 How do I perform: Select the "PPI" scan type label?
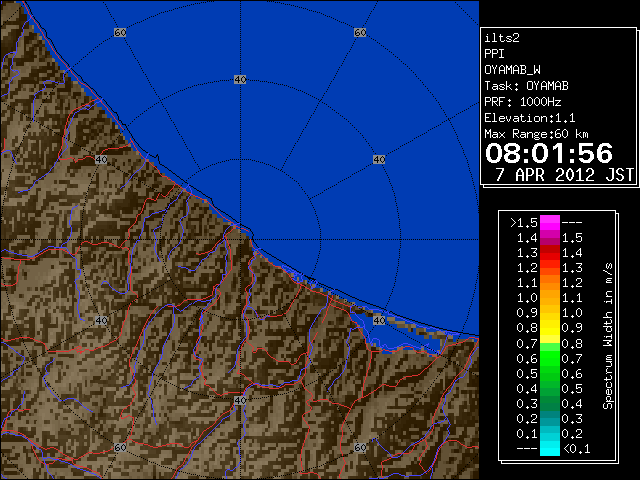[x=494, y=54]
